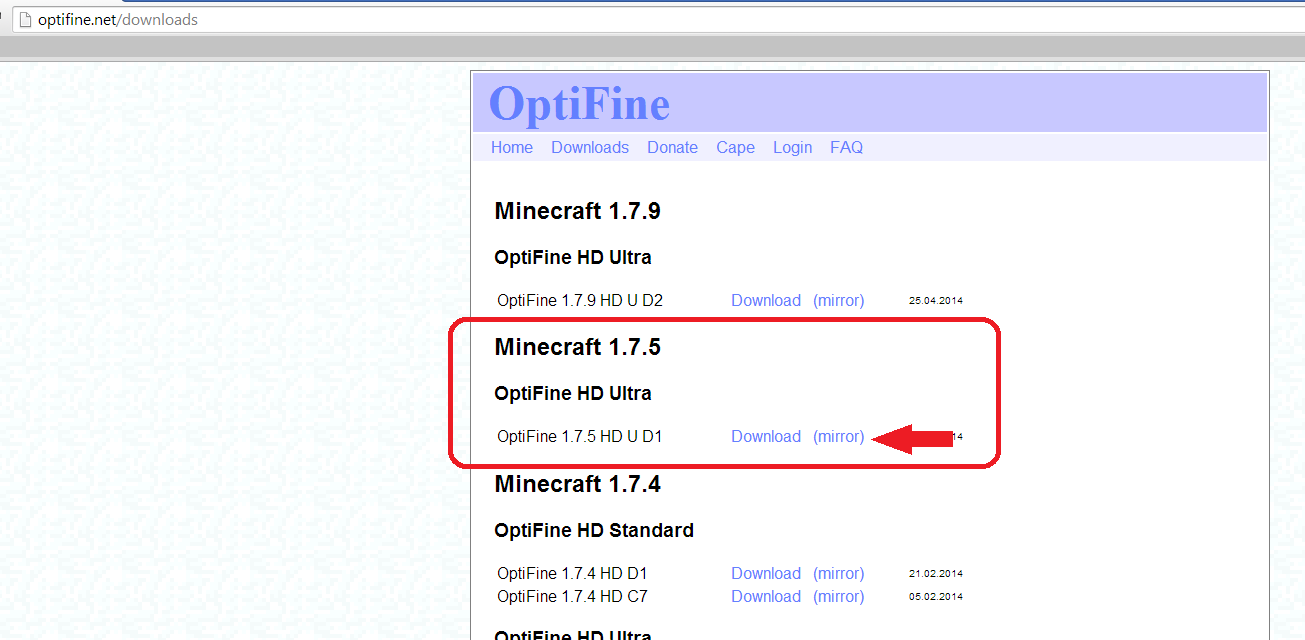Open the mirror link for OptiFine 1.7.9

[839, 300]
